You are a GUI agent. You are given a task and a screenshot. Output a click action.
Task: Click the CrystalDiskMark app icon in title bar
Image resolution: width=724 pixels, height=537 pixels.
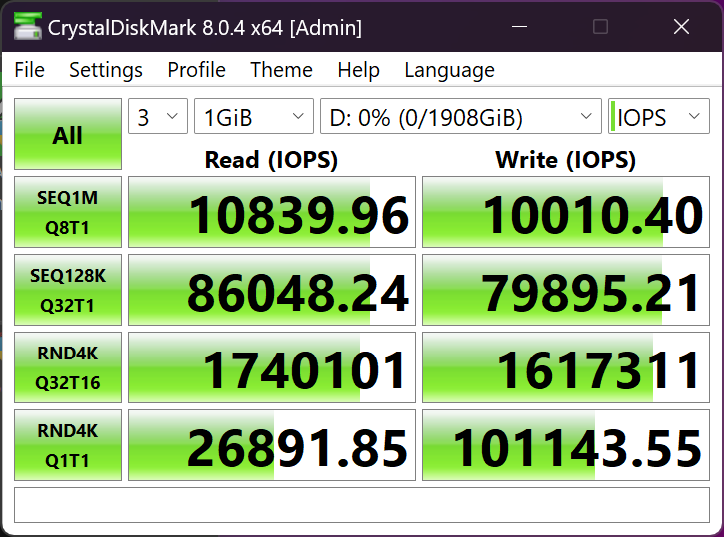[x=28, y=26]
